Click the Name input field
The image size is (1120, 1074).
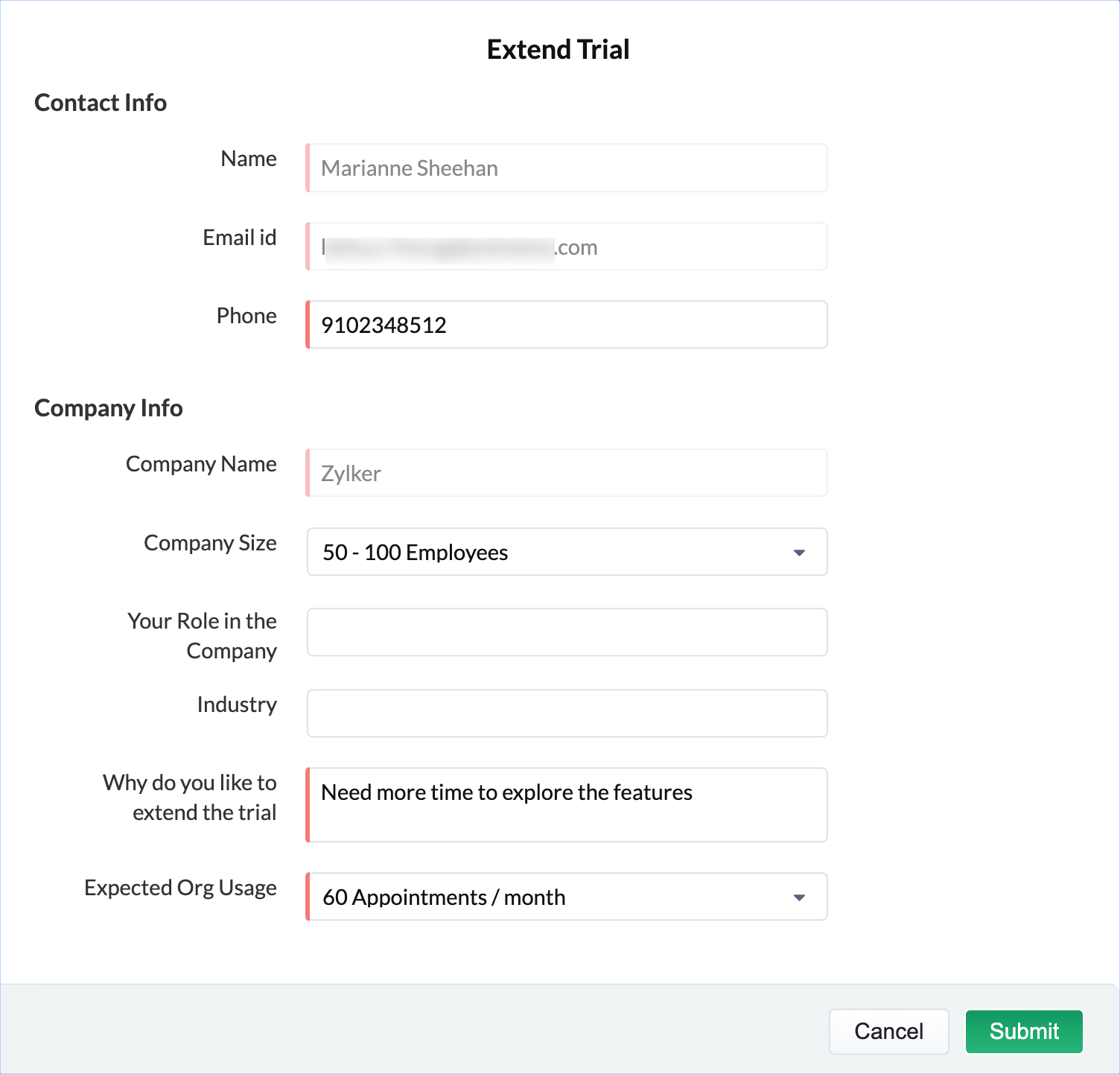click(566, 168)
